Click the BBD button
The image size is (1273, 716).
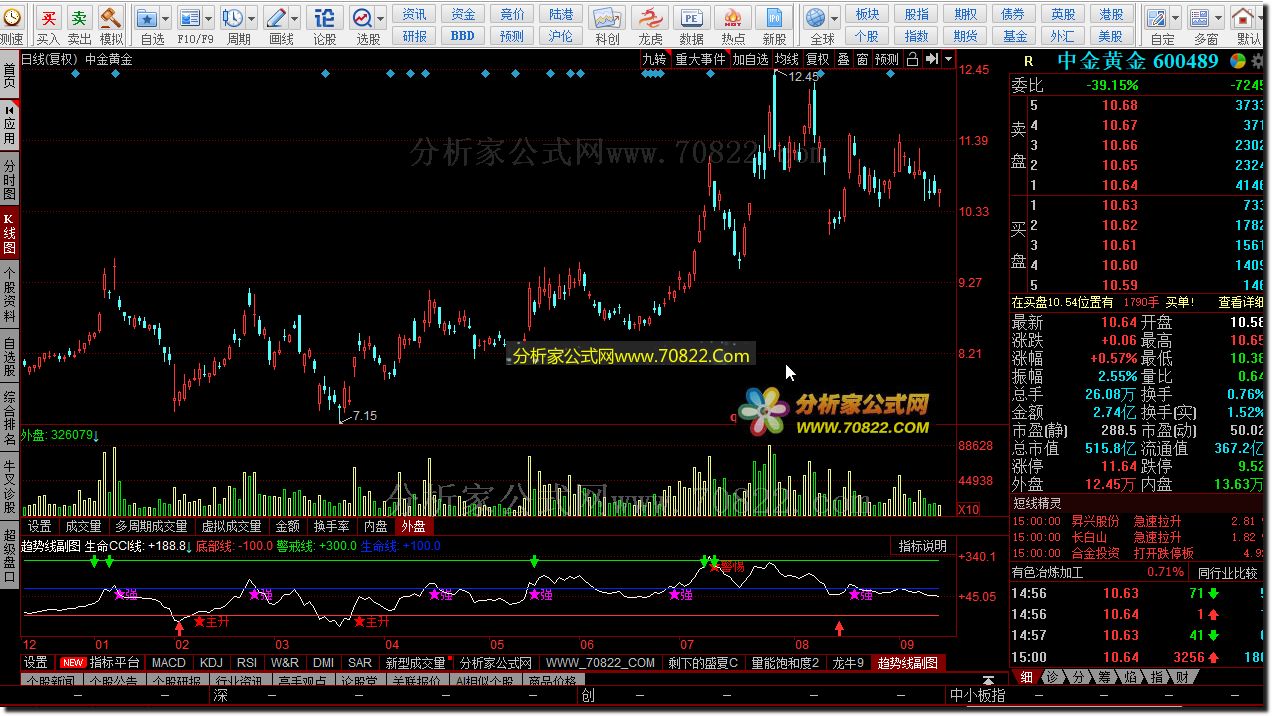coord(463,35)
